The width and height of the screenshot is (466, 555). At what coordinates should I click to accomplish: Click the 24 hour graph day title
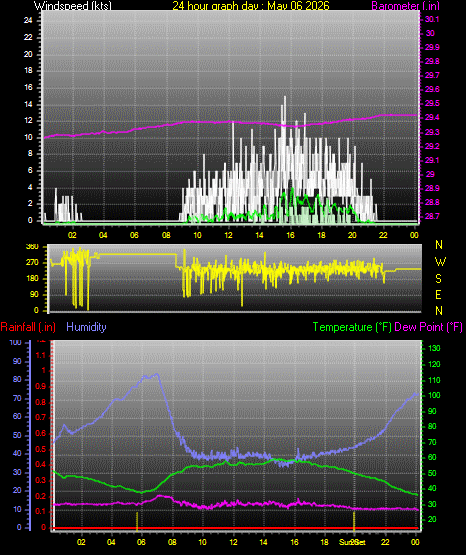(251, 5)
